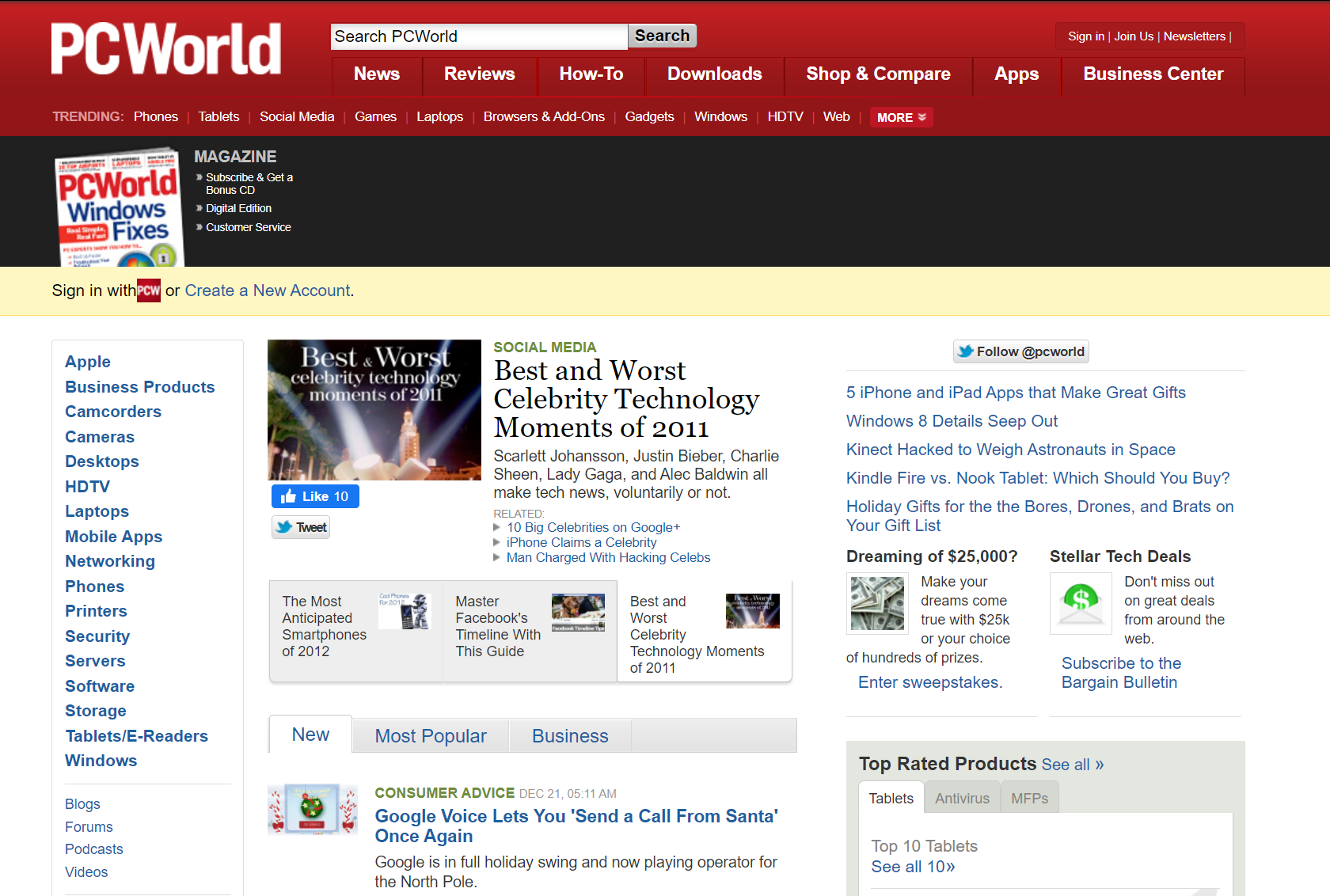
Task: Click the money pile sweepstakes image
Action: 877,603
